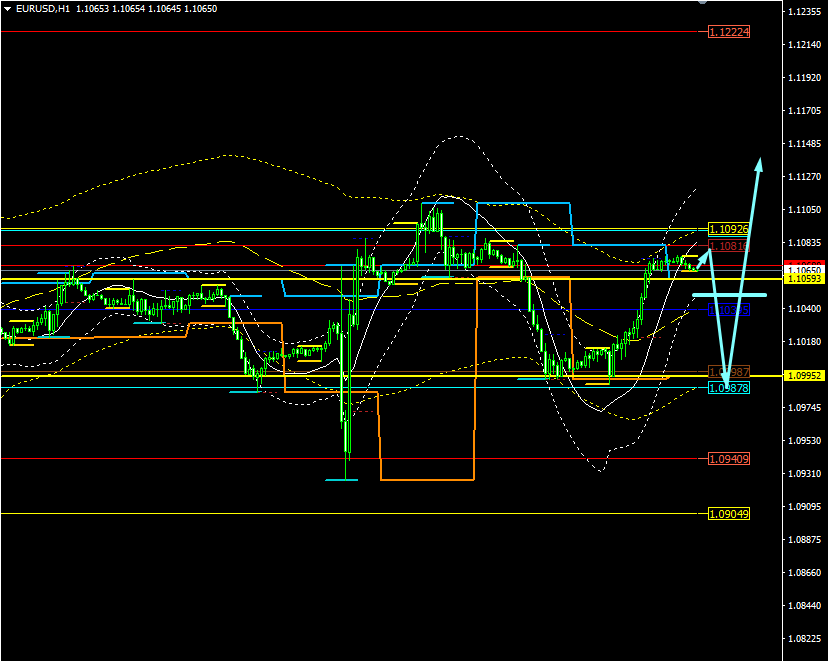The image size is (828, 661).
Task: Open the chart menu triangle beside EURUSD,H1
Action: (7, 8)
